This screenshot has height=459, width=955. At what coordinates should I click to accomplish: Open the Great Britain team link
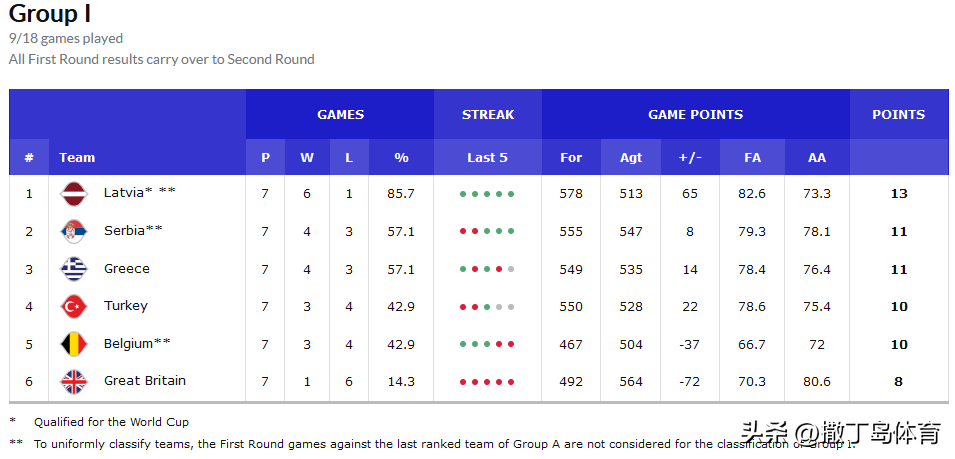145,381
